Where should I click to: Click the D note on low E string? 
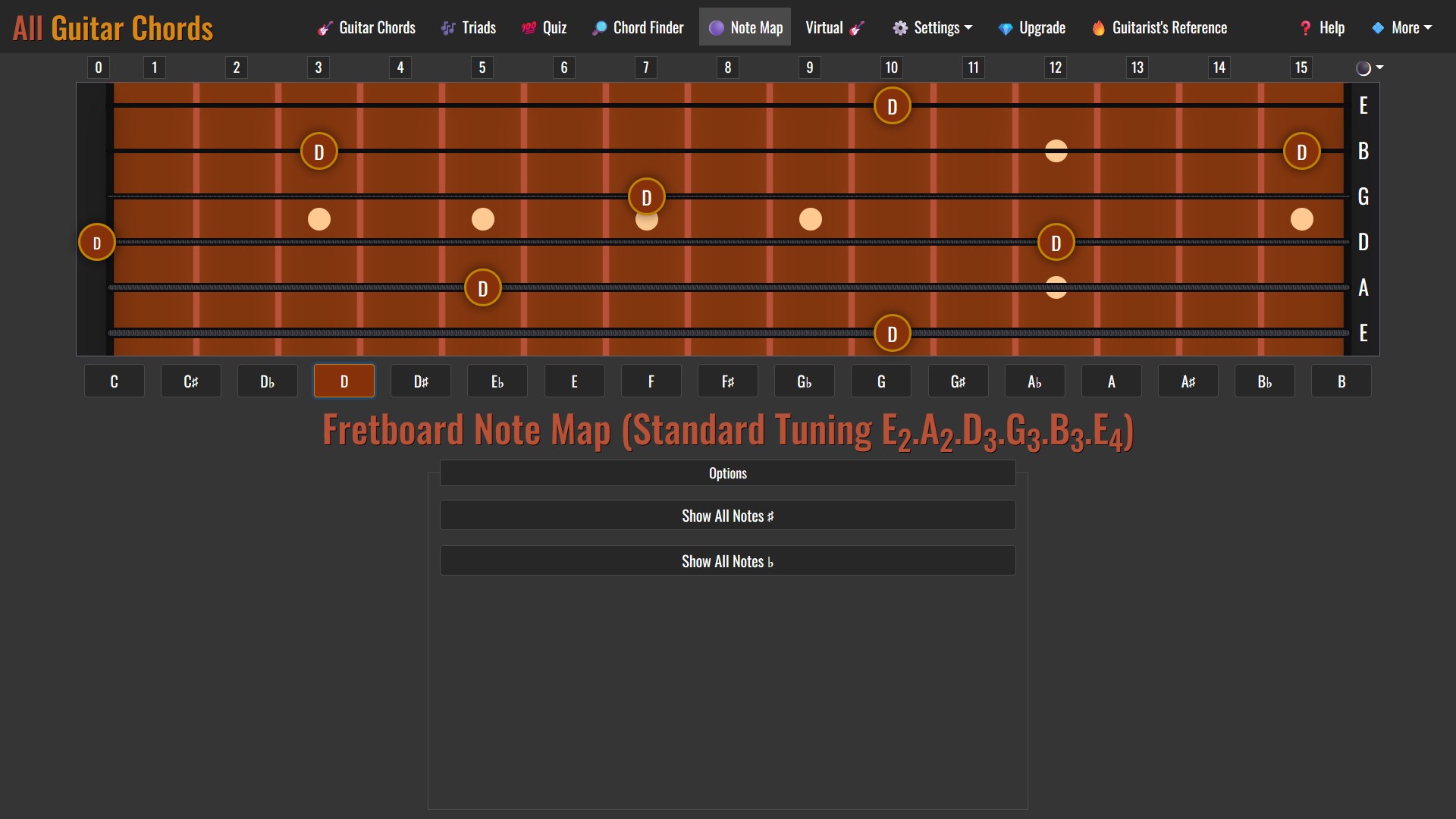click(x=892, y=334)
